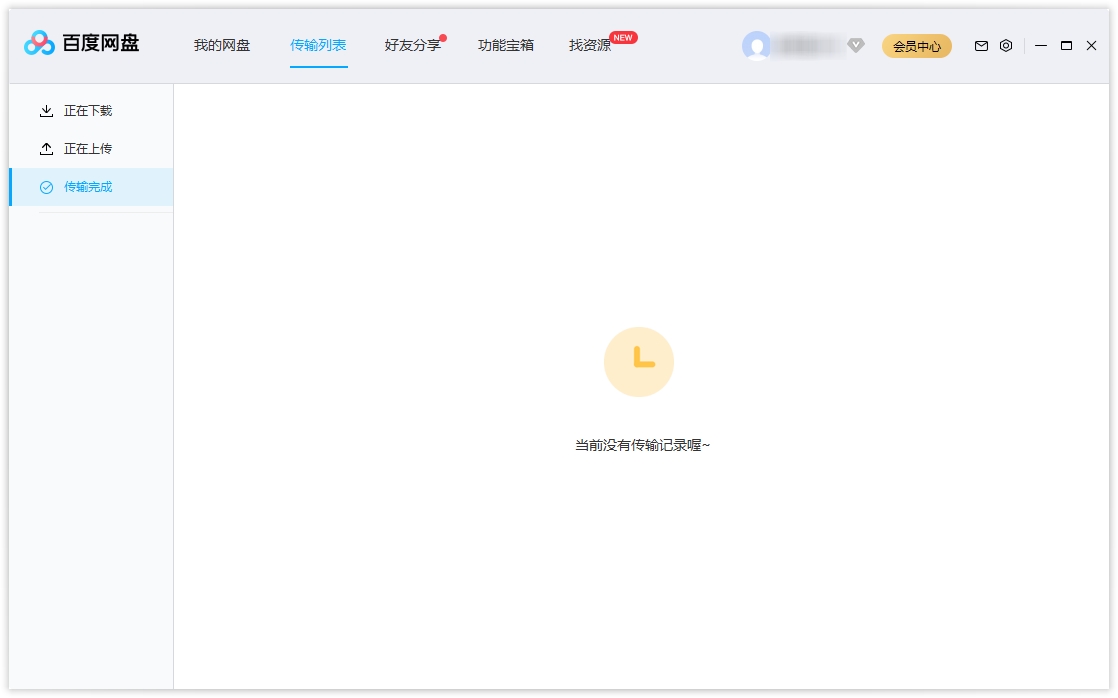Open the downloading list via the download arrow icon
This screenshot has height=698, width=1118.
[47, 111]
